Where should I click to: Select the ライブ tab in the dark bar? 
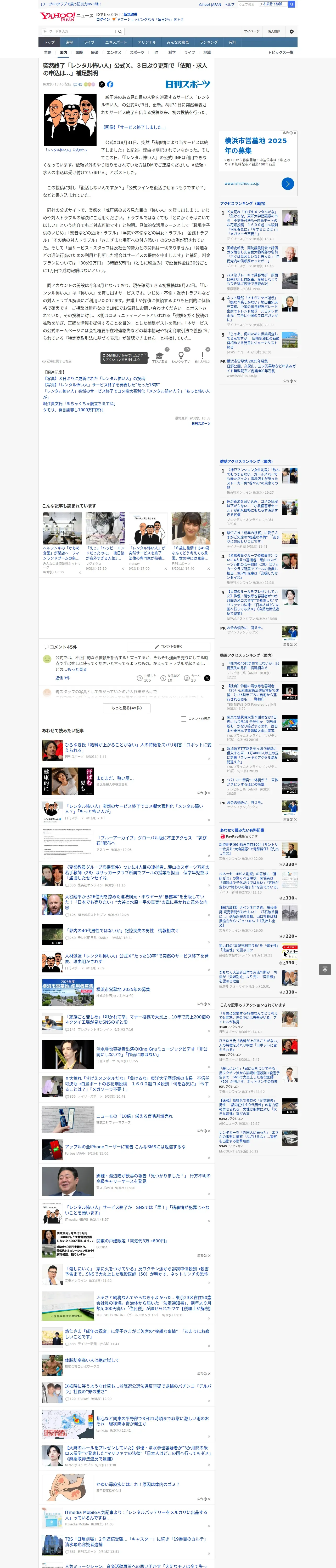89,43
